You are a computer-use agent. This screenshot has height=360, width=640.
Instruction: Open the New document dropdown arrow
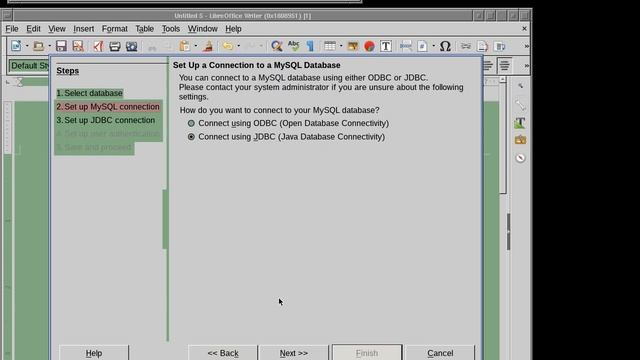(x=27, y=46)
